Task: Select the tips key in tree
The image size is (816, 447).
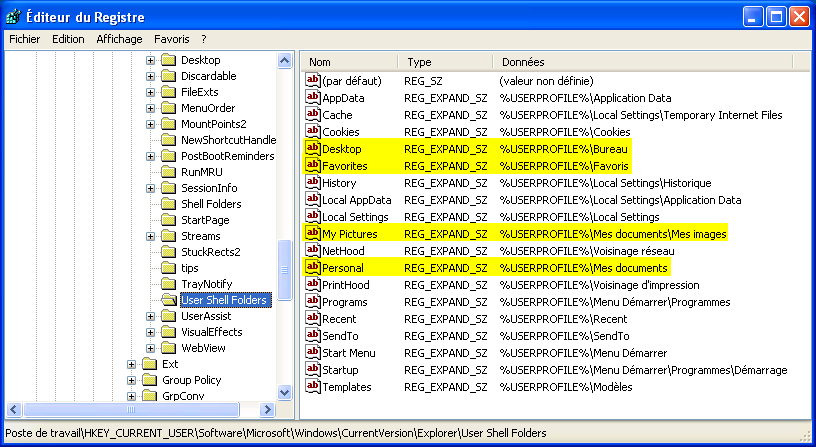Action: click(189, 268)
